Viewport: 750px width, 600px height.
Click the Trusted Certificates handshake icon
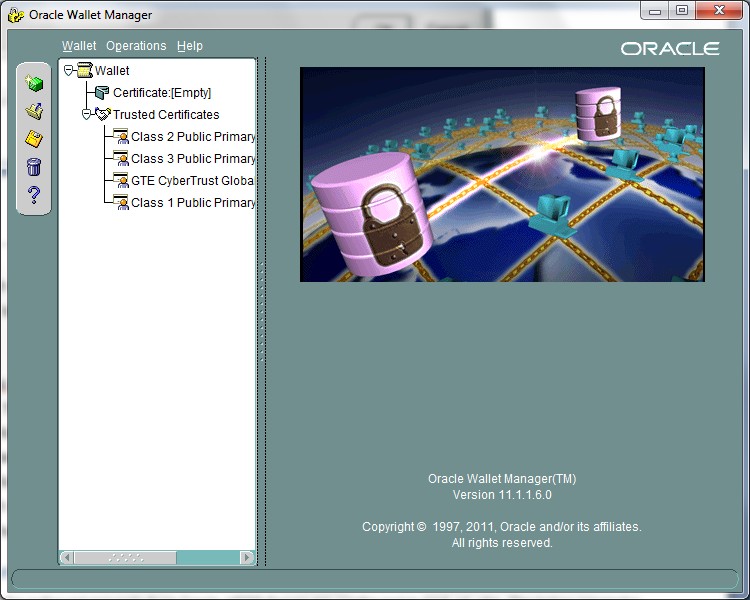point(103,114)
